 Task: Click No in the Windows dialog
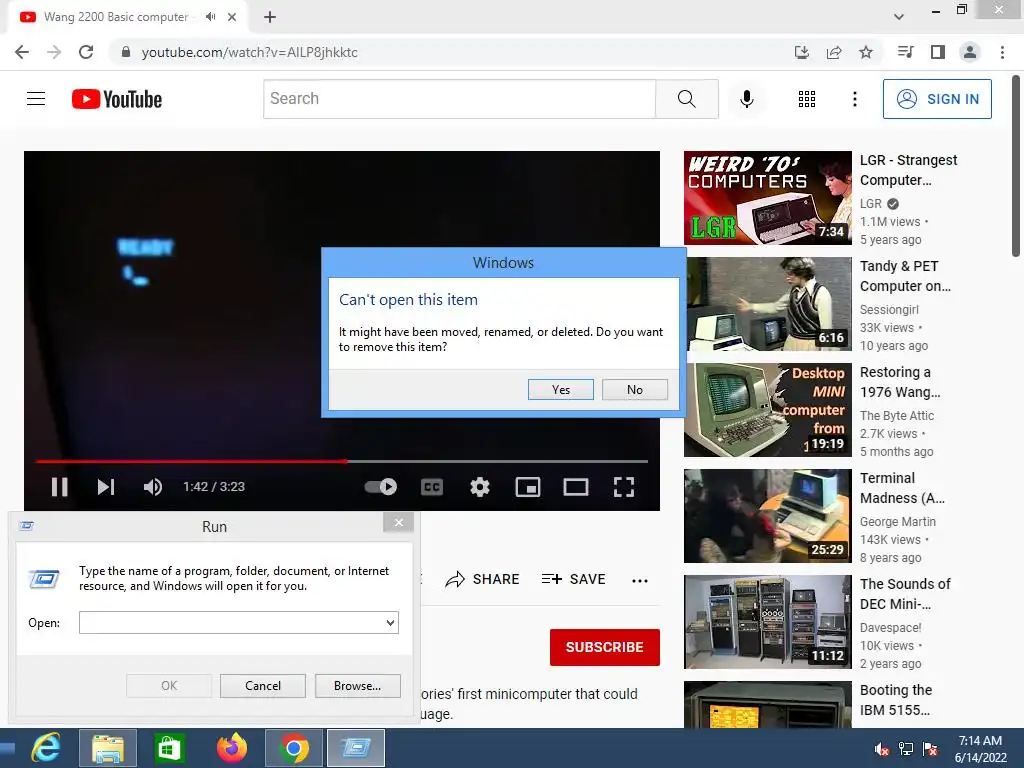[x=635, y=389]
